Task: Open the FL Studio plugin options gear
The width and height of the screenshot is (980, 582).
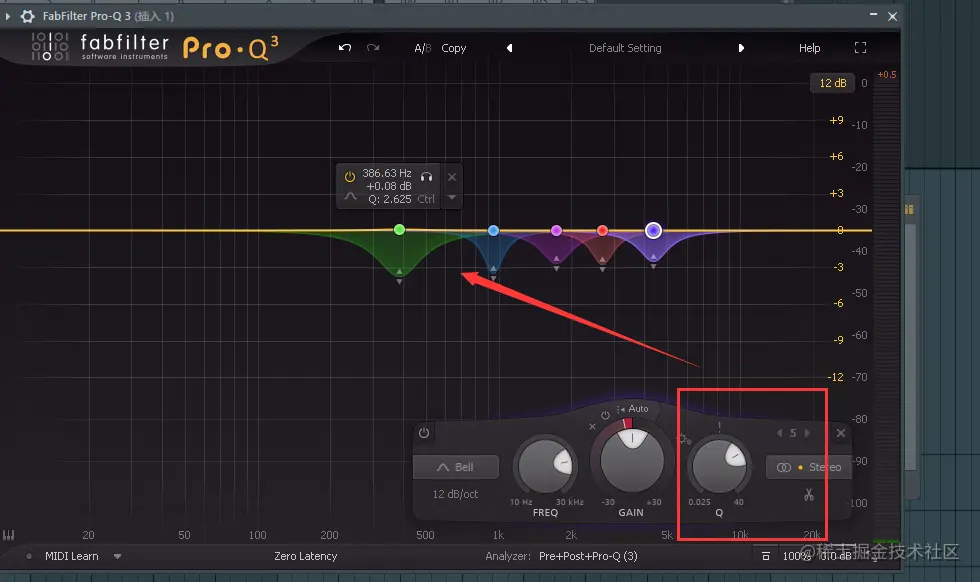Action: pyautogui.click(x=28, y=16)
